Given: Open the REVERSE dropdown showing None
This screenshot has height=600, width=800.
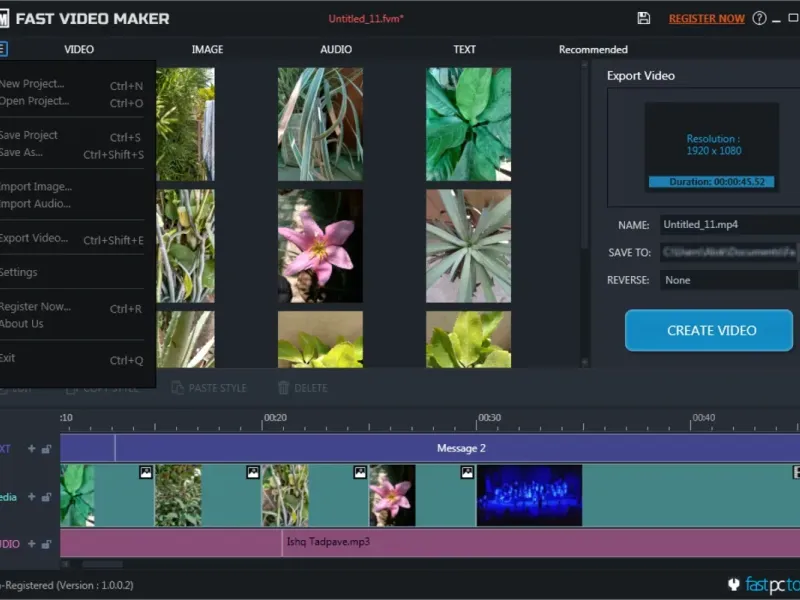Looking at the screenshot, I should tap(730, 280).
